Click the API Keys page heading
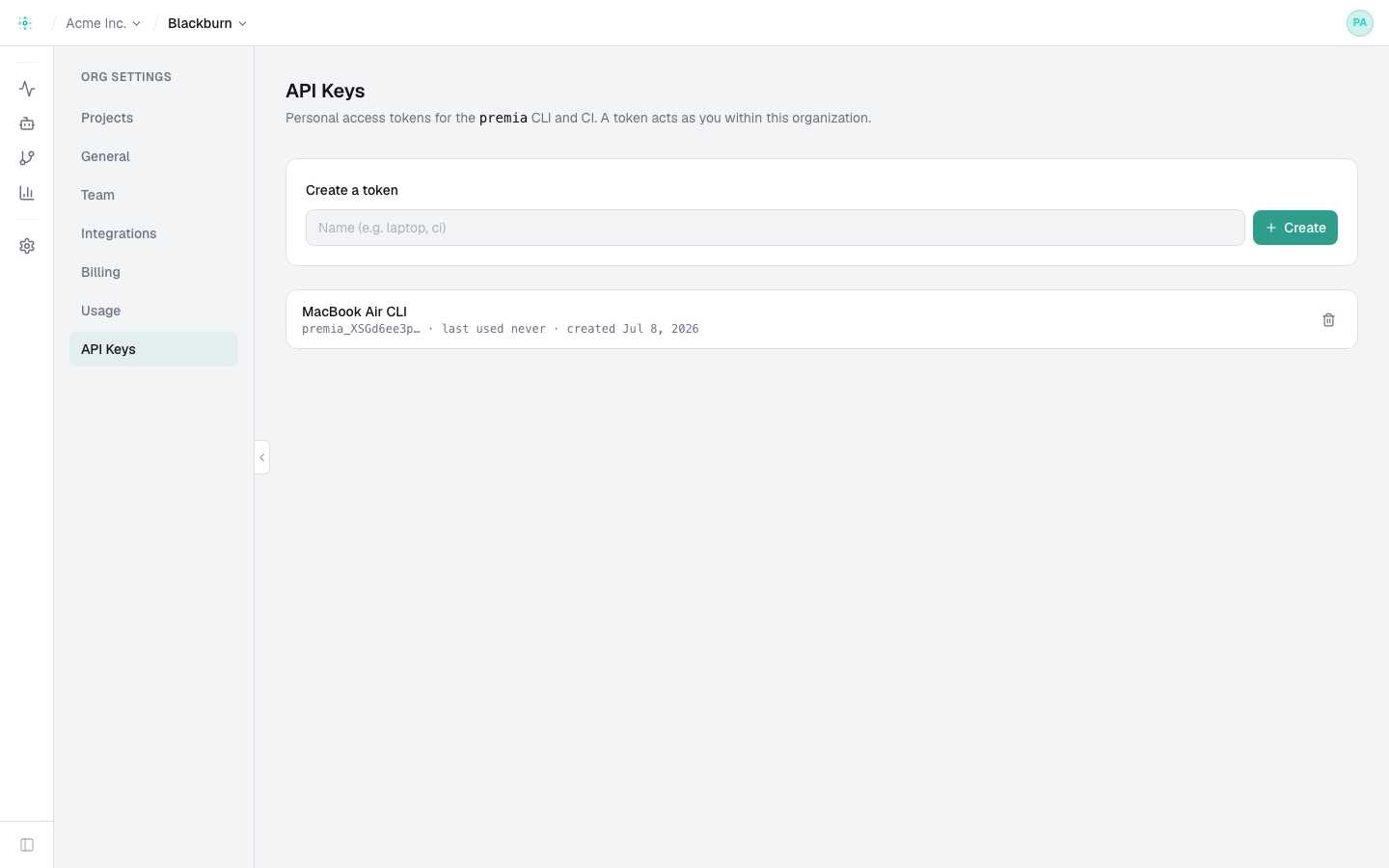The width and height of the screenshot is (1389, 868). (325, 91)
